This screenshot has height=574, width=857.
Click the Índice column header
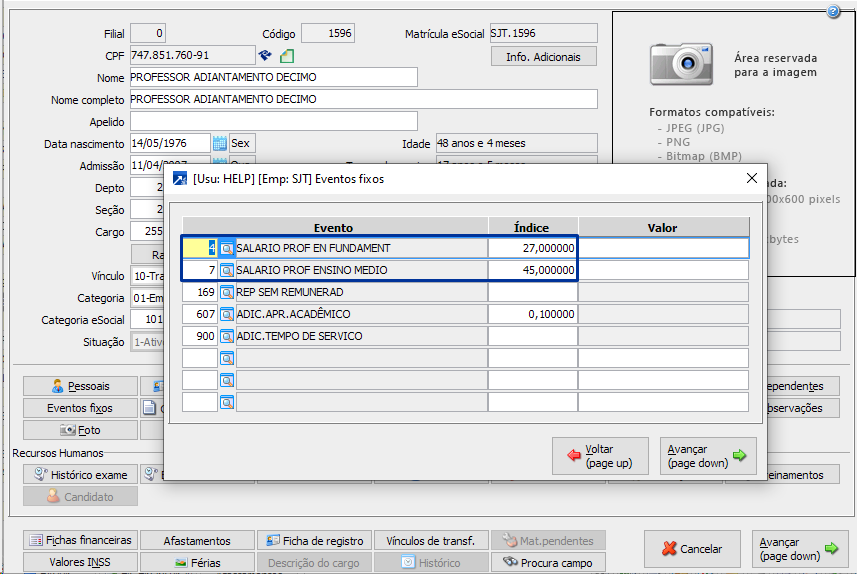click(533, 227)
